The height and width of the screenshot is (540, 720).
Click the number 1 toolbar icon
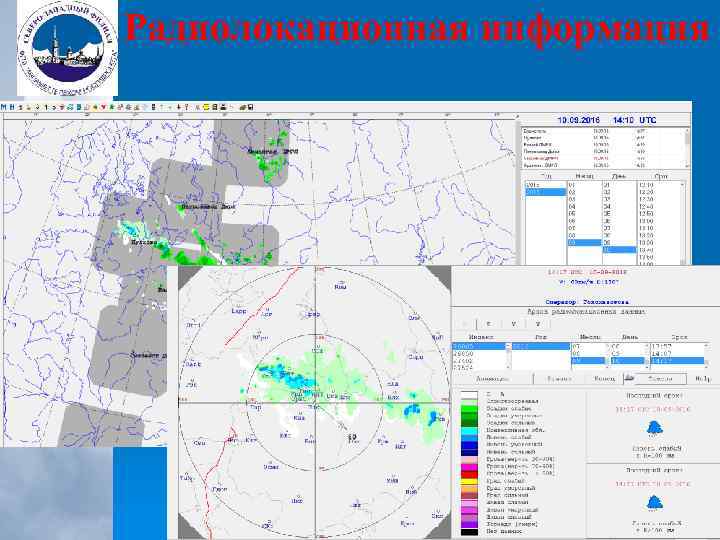(x=46, y=107)
